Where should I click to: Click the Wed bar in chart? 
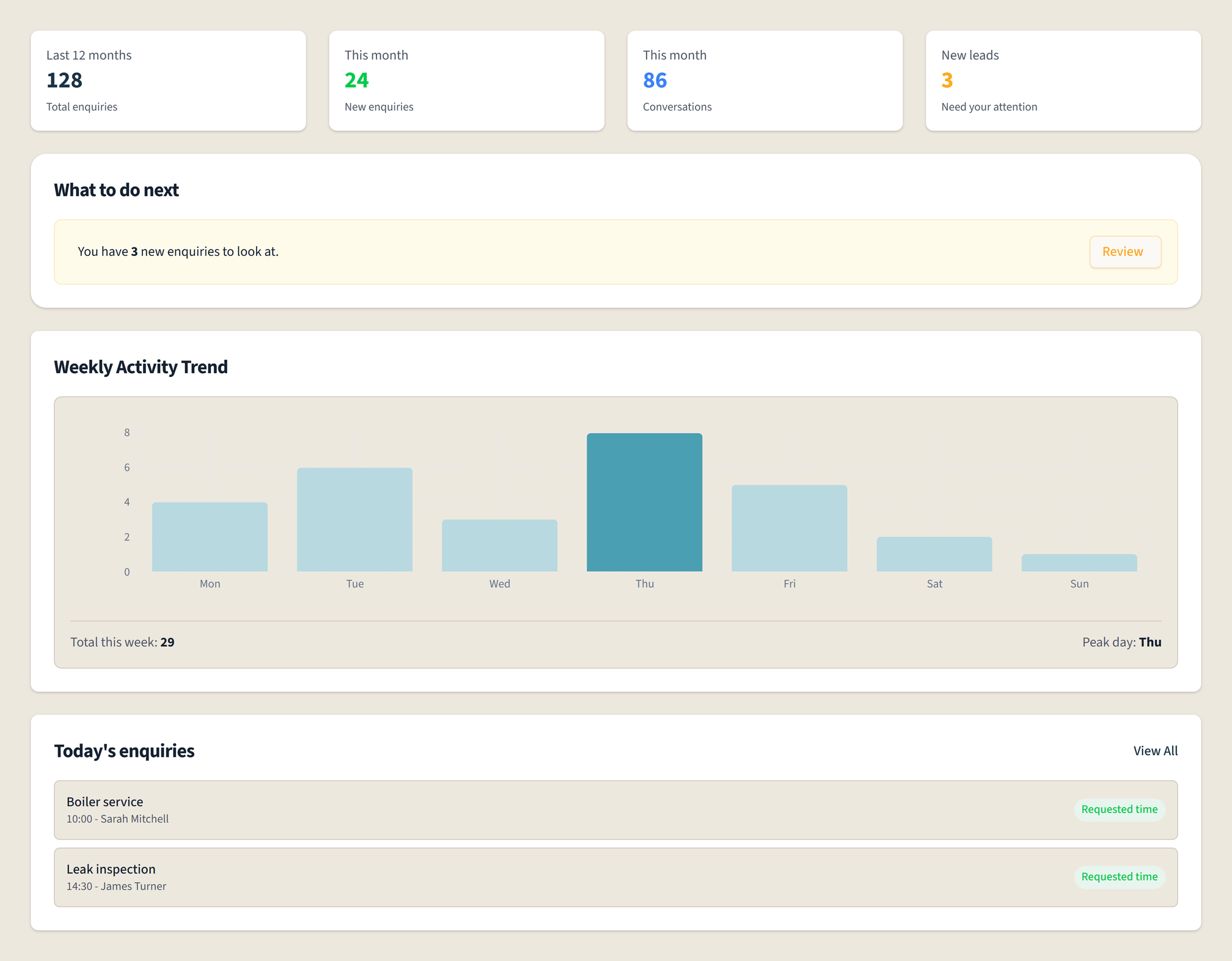[x=499, y=546]
